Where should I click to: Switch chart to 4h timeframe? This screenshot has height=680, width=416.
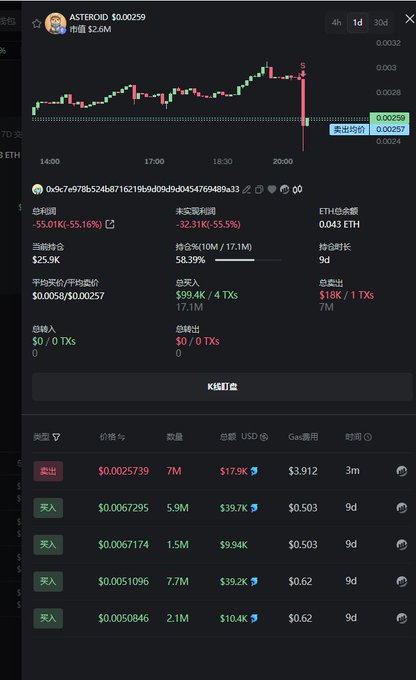[336, 23]
